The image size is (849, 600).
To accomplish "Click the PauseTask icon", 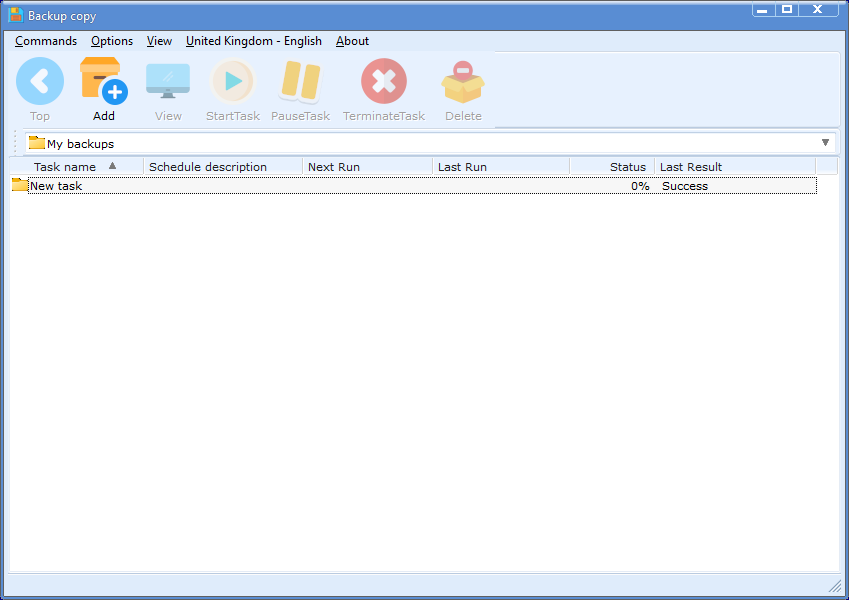I will pos(300,82).
